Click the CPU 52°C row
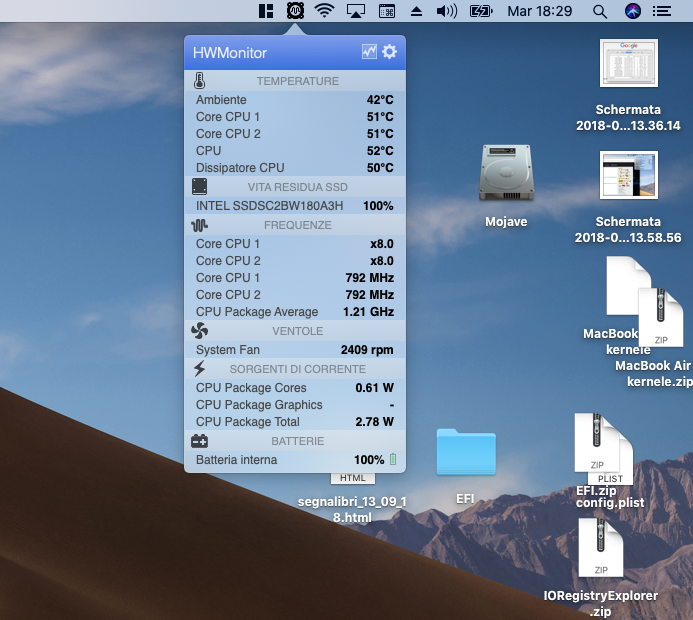 (x=295, y=151)
